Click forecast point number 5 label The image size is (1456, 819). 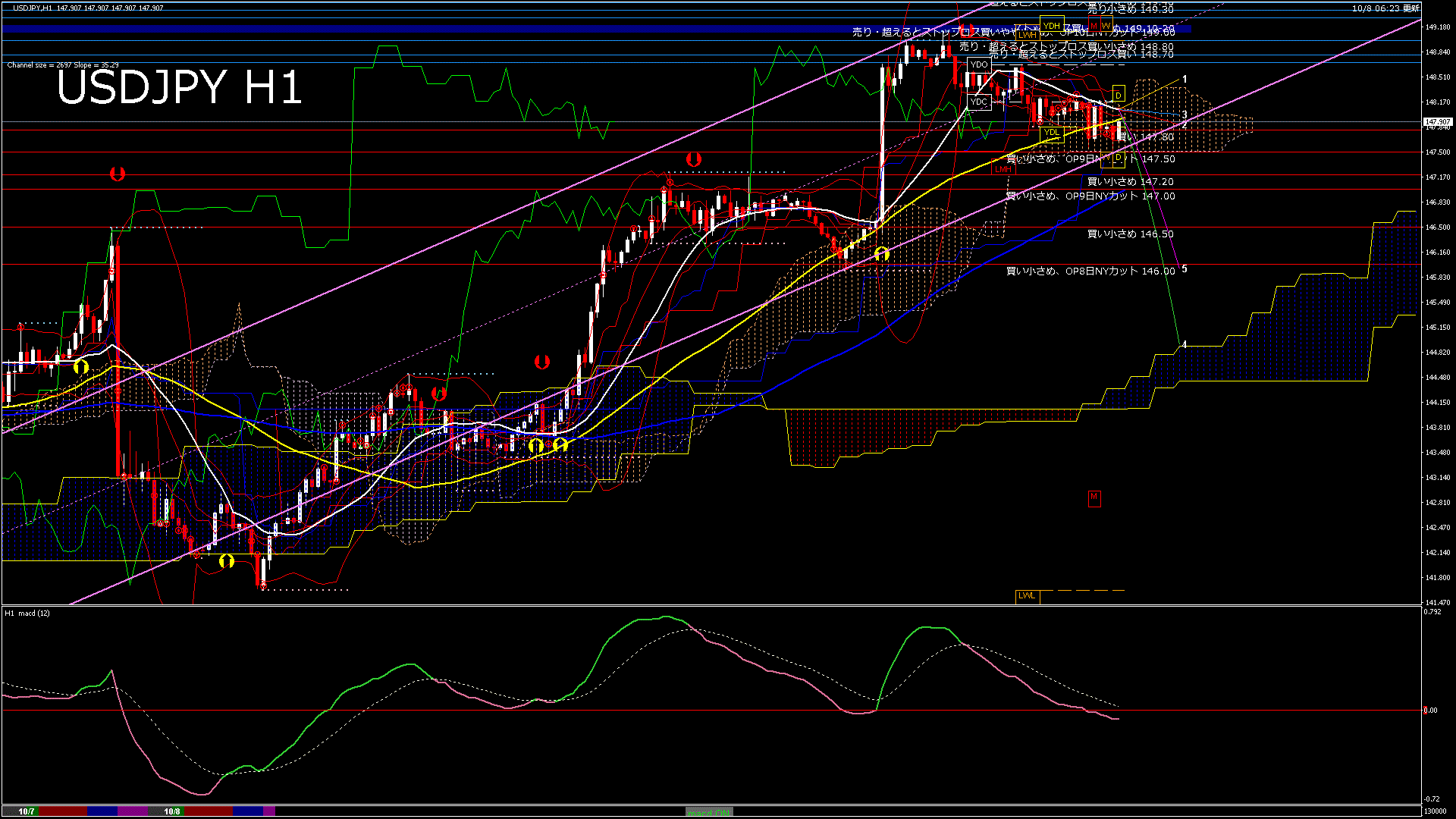pyautogui.click(x=1185, y=269)
